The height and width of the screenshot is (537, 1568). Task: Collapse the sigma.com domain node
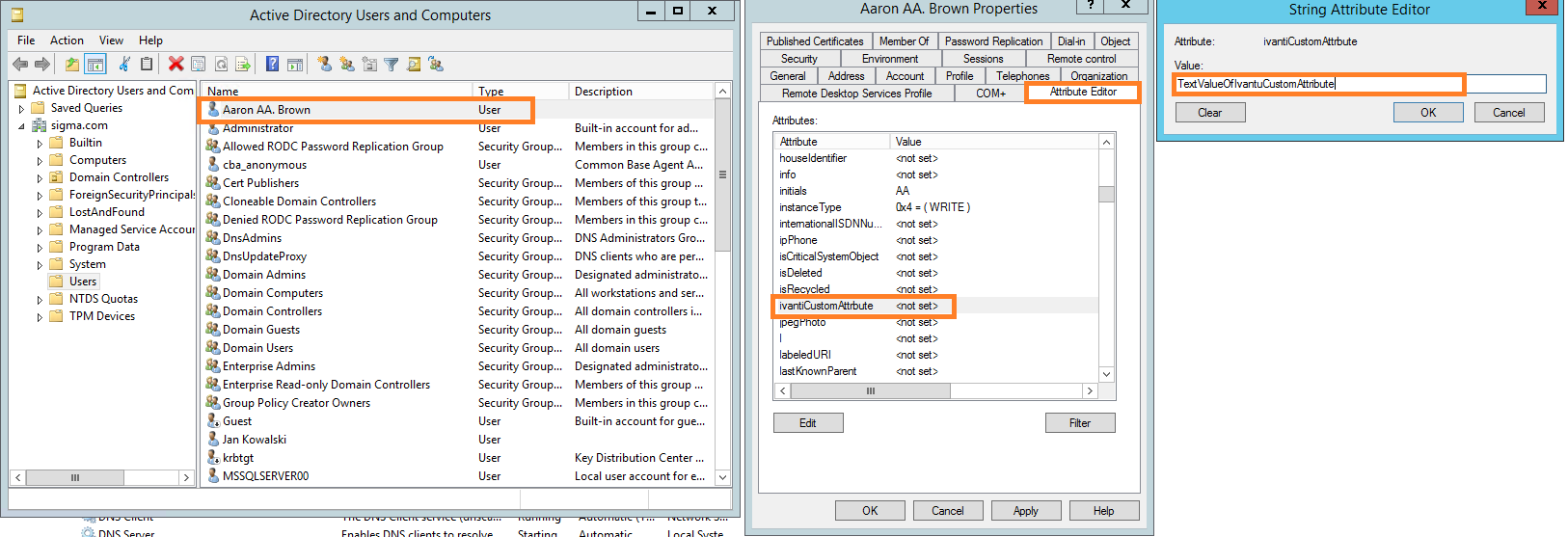coord(22,126)
